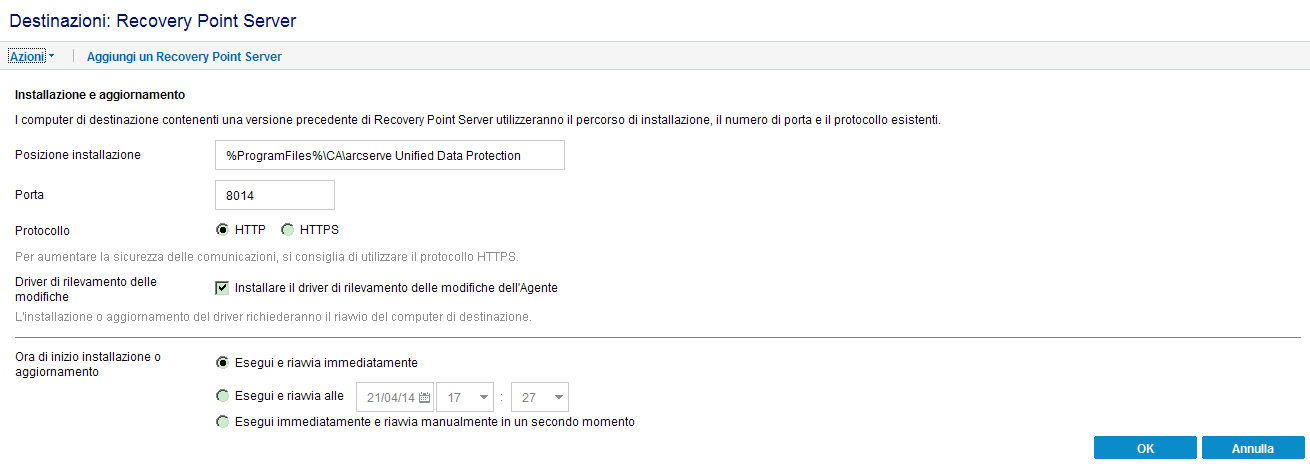The image size is (1310, 466).
Task: Choose the Esegui e riavvia alle option
Action: [222, 395]
